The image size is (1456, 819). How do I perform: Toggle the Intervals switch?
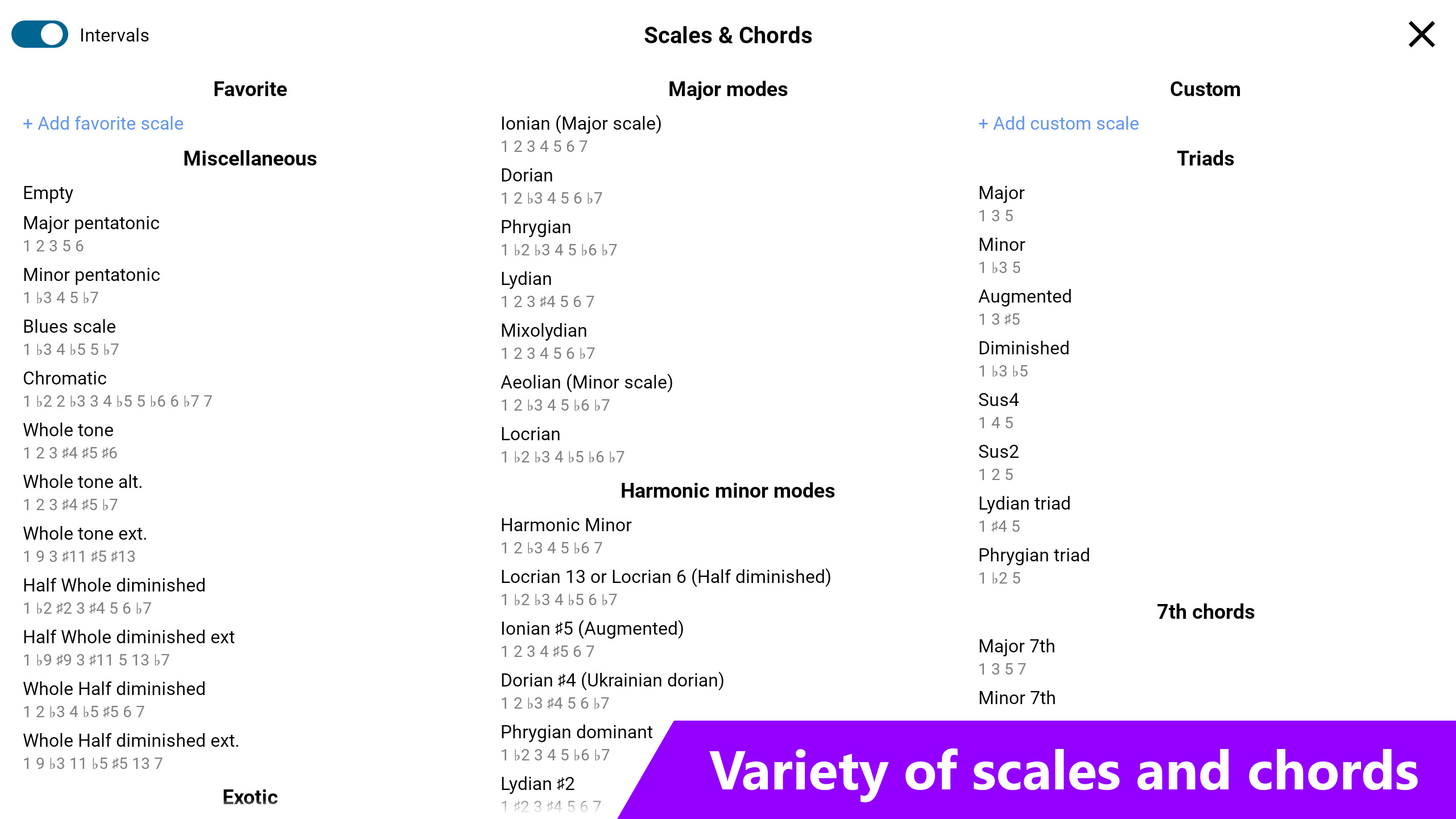click(40, 35)
